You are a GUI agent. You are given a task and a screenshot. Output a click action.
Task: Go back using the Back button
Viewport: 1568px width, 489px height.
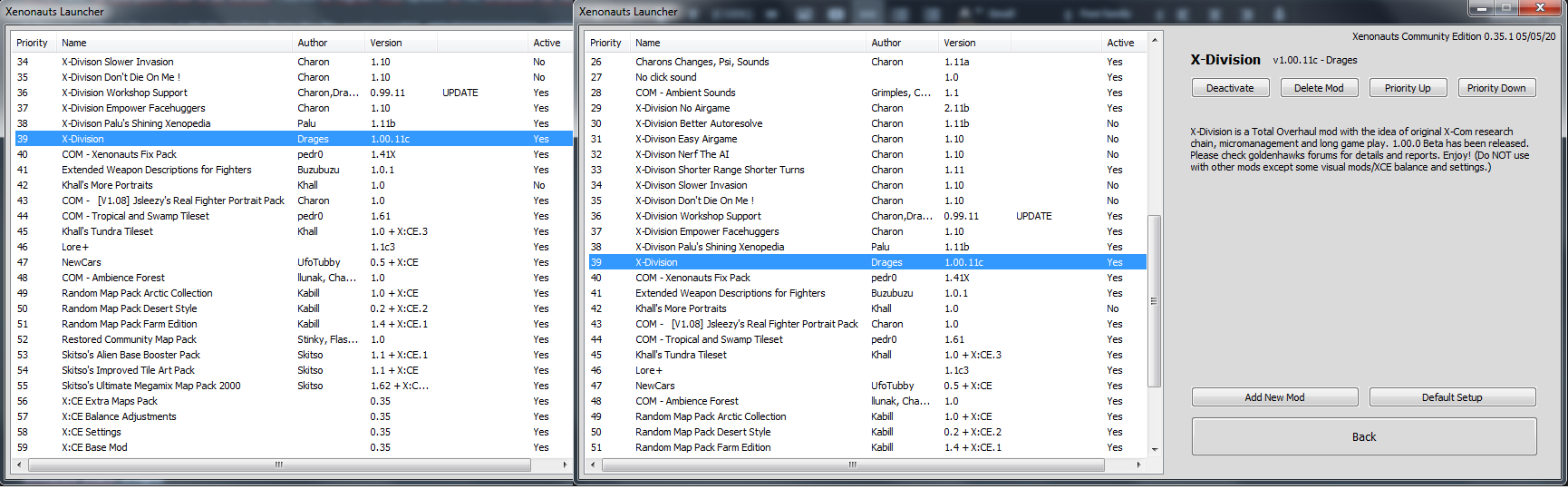coord(1364,436)
